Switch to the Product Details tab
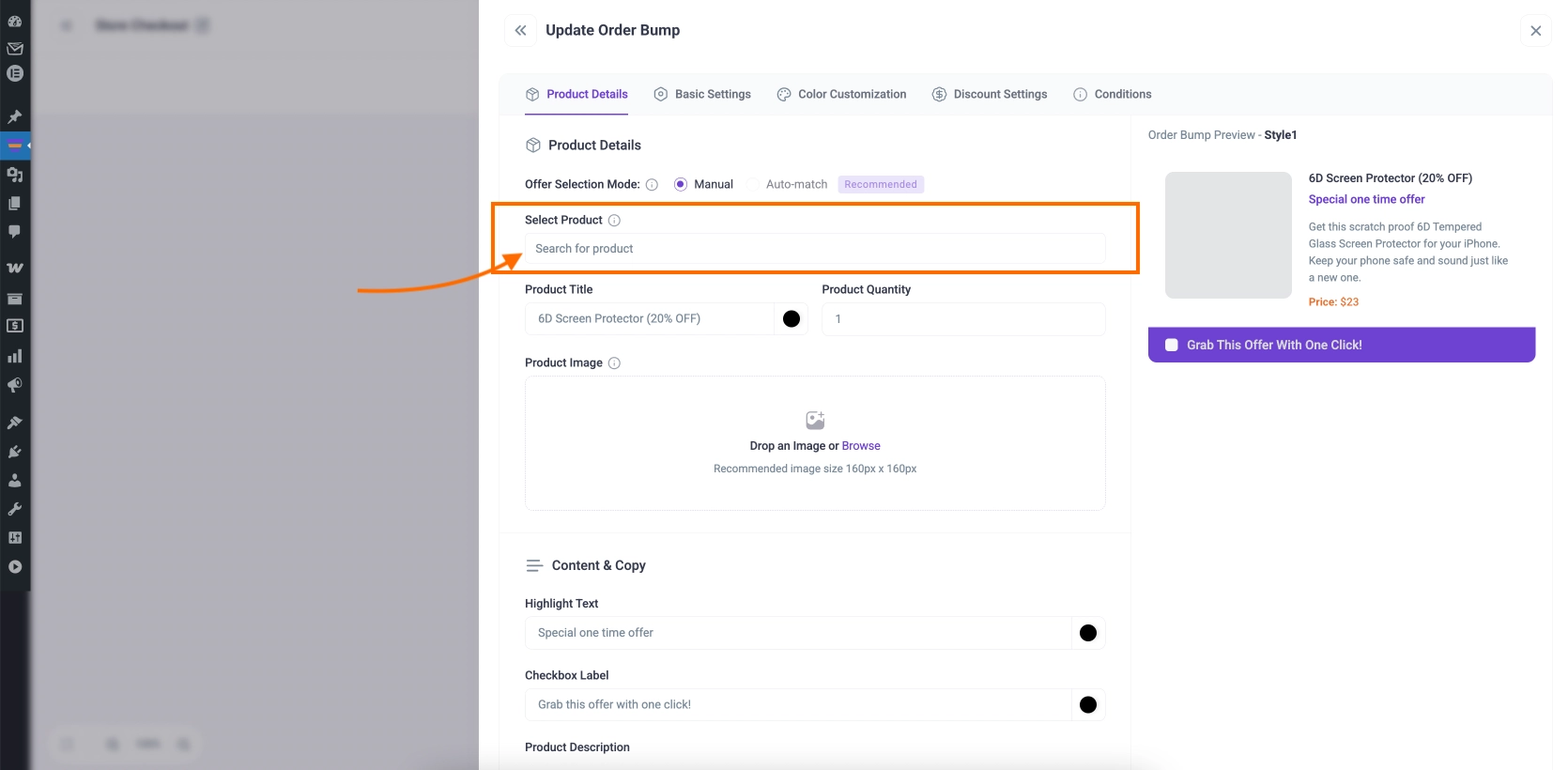This screenshot has height=770, width=1568. coord(576,94)
